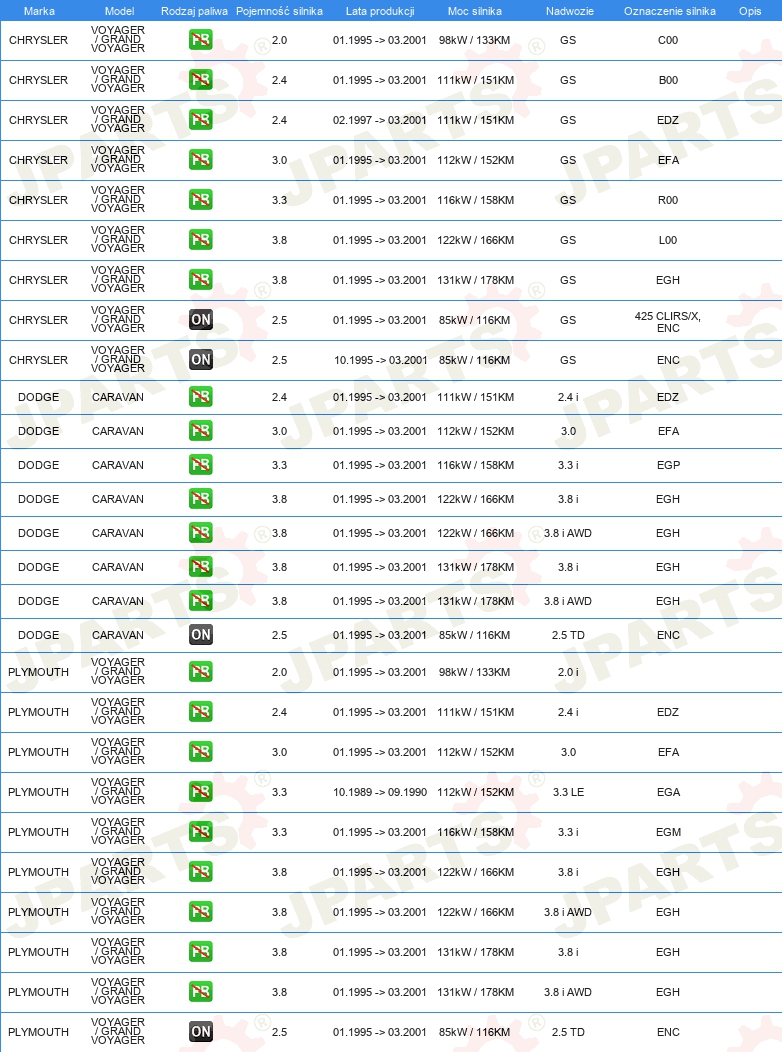Click the Model column header

coord(119,11)
